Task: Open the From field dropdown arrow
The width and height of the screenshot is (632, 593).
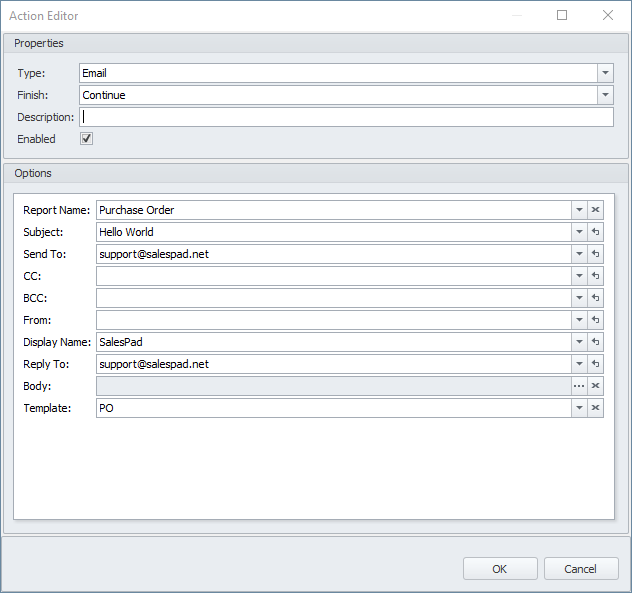Action: coord(579,320)
